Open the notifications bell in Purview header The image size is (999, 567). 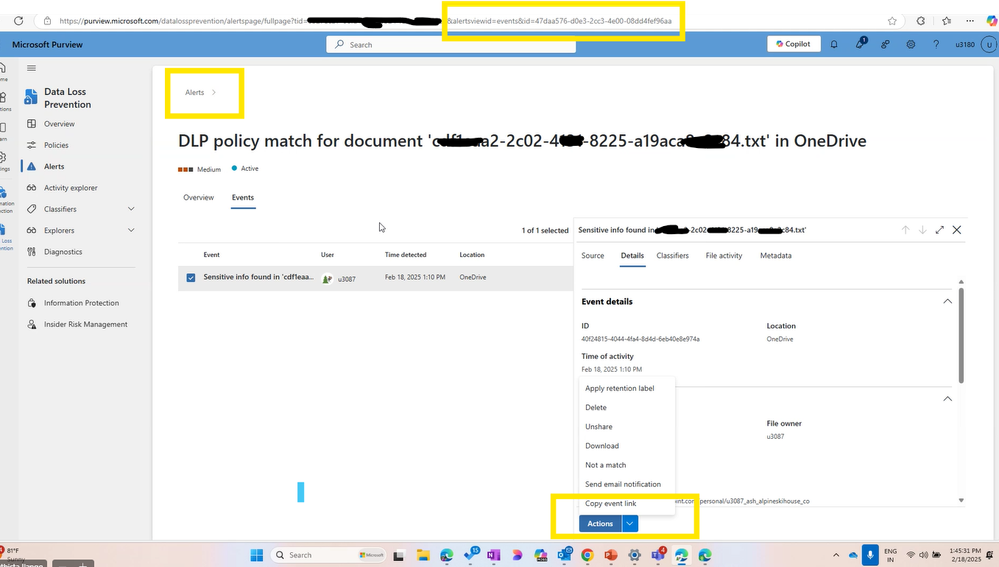833,44
